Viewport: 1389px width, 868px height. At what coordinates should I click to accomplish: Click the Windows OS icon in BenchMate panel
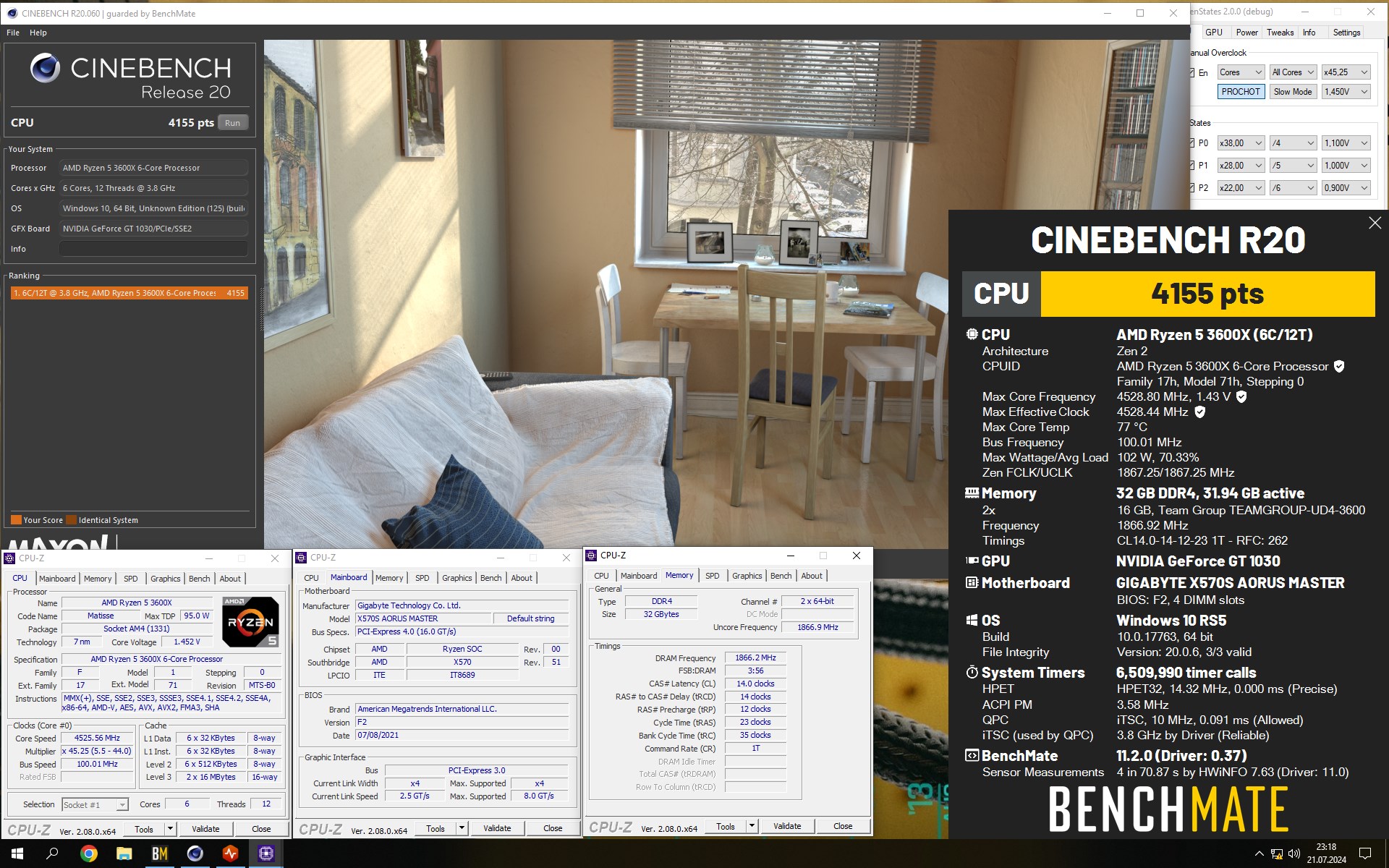(x=972, y=620)
